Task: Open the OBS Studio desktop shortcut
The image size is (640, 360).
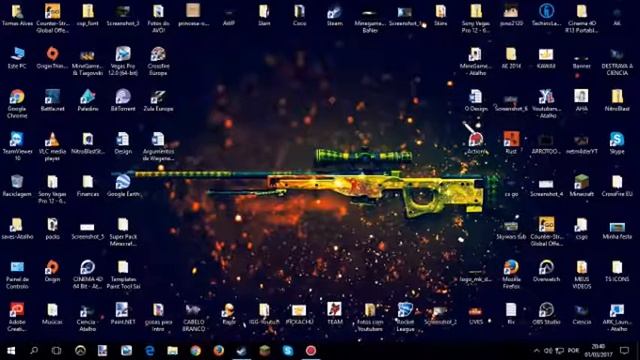Action: tap(546, 313)
